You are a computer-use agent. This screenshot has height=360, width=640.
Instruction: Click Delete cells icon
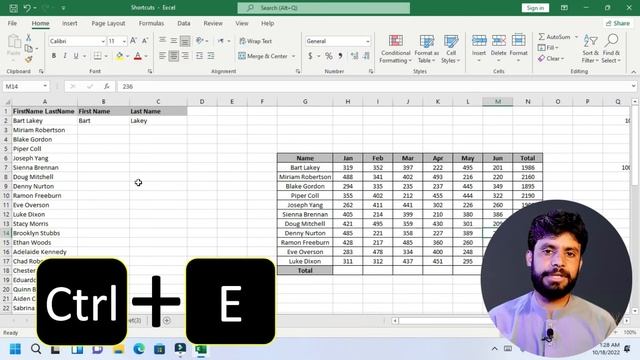[498, 41]
